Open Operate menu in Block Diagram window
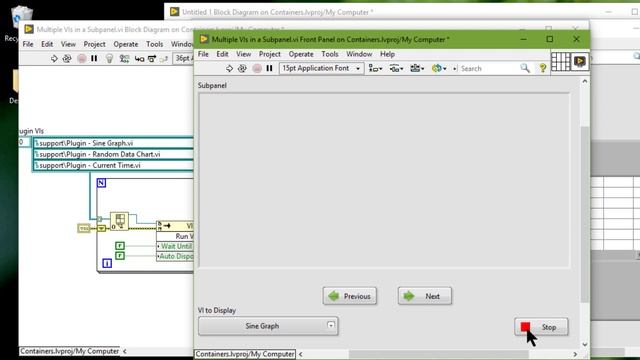 click(x=126, y=44)
